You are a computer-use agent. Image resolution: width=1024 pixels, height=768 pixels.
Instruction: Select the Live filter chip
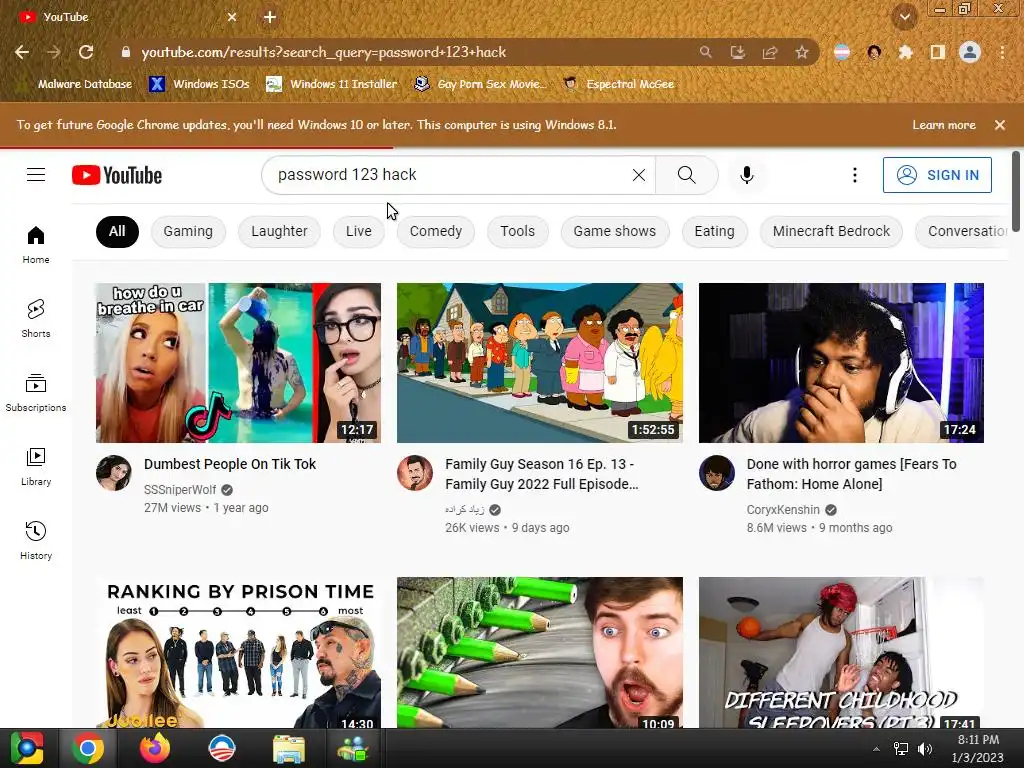[x=359, y=231]
